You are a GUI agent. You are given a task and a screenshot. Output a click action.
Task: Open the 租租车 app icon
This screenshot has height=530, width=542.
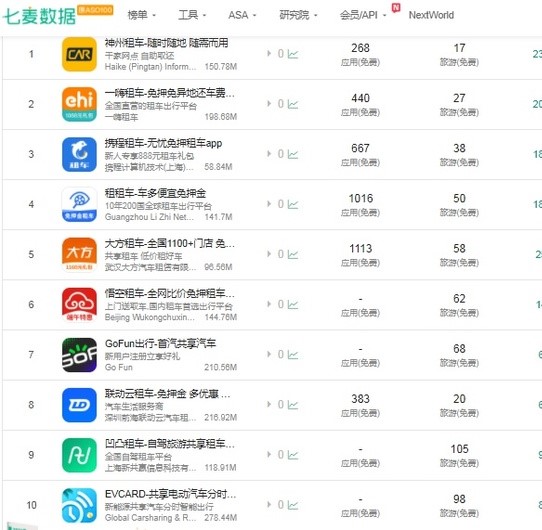(79, 204)
